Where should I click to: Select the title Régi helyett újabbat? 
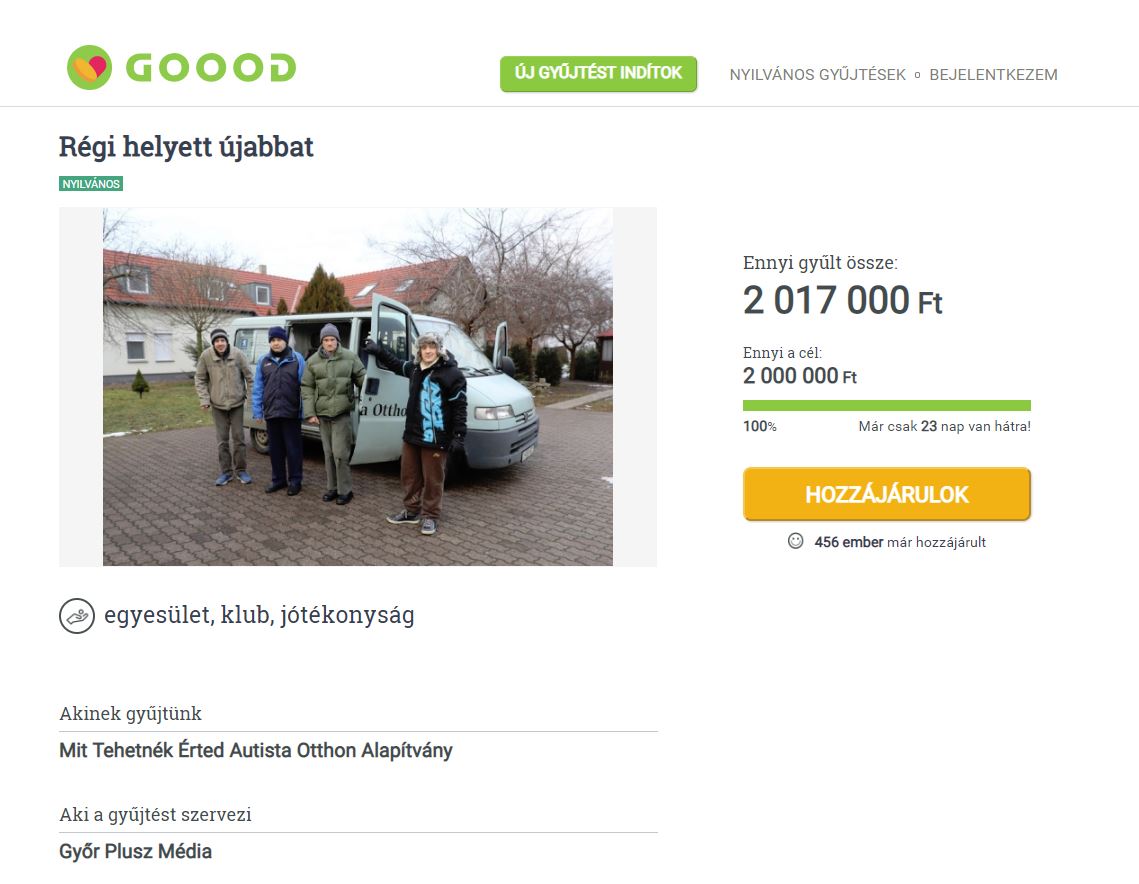point(186,147)
